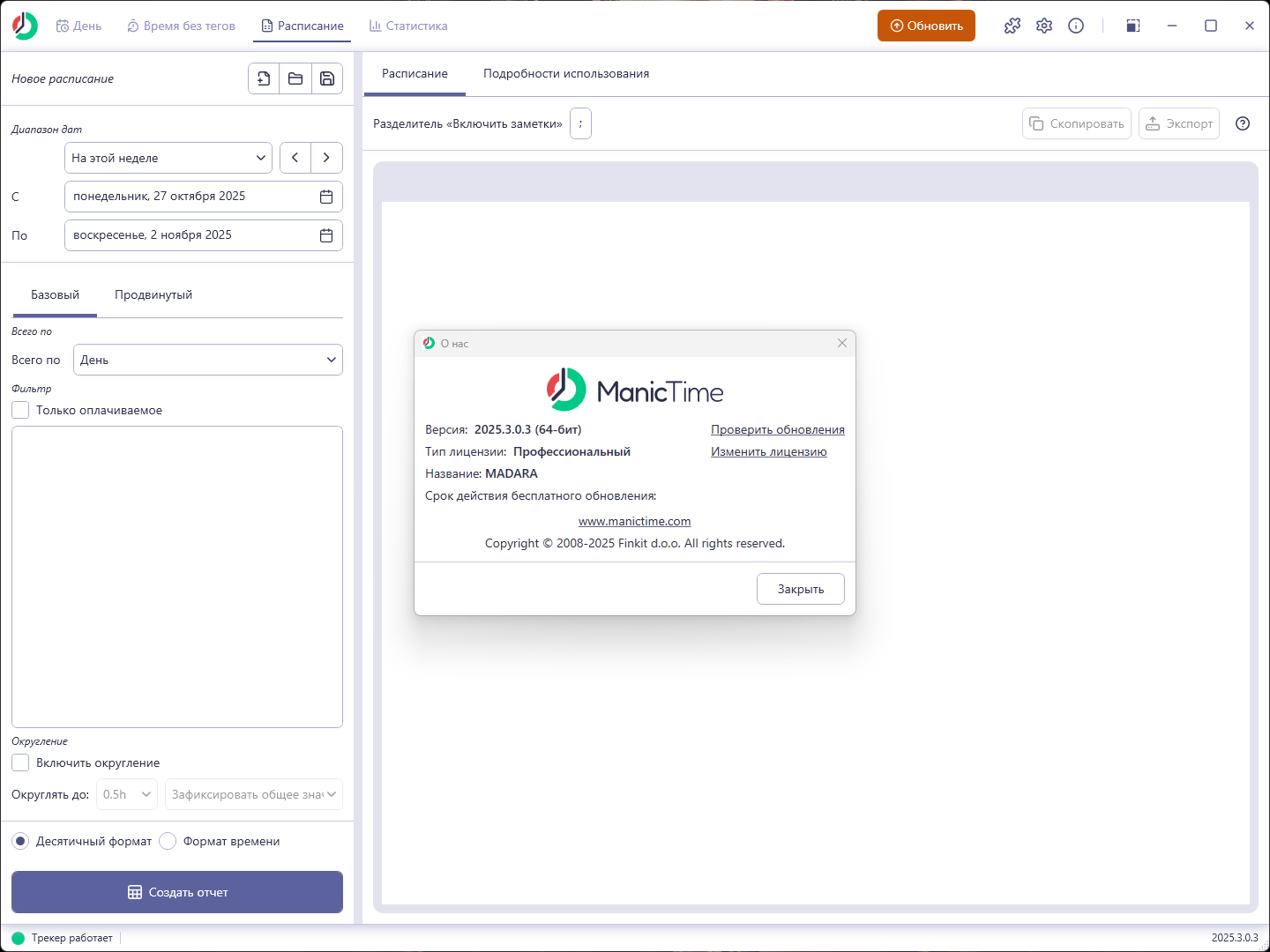
Task: Open settings with the gear icon
Action: (x=1044, y=26)
